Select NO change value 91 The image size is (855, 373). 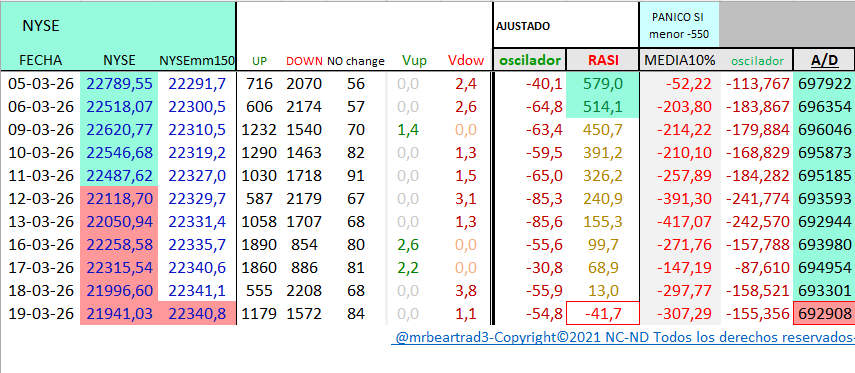point(356,176)
